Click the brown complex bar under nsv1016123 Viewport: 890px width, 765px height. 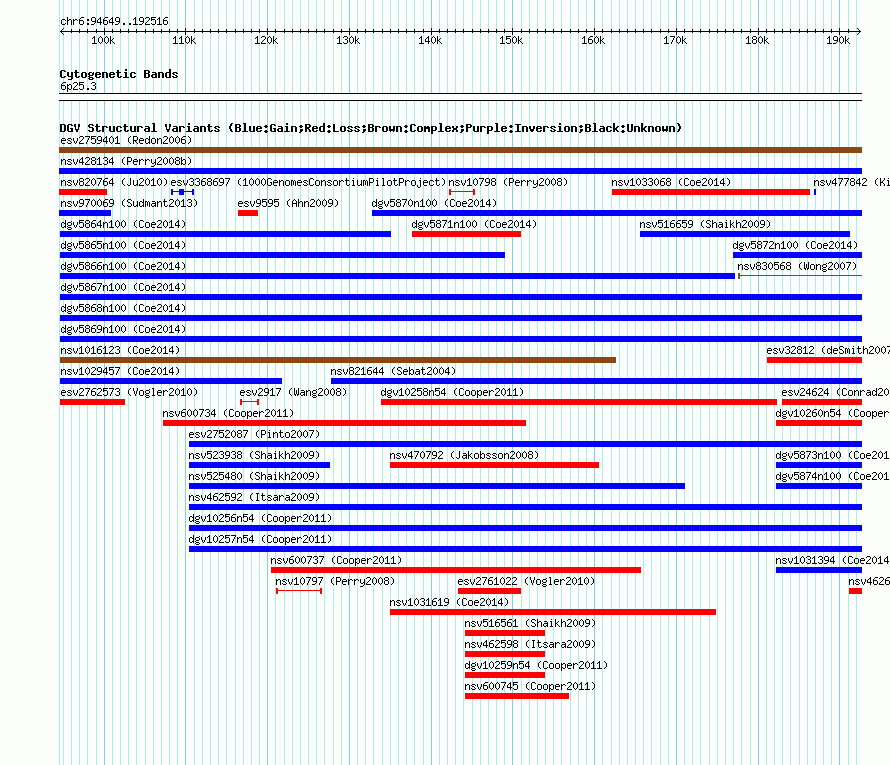click(337, 360)
